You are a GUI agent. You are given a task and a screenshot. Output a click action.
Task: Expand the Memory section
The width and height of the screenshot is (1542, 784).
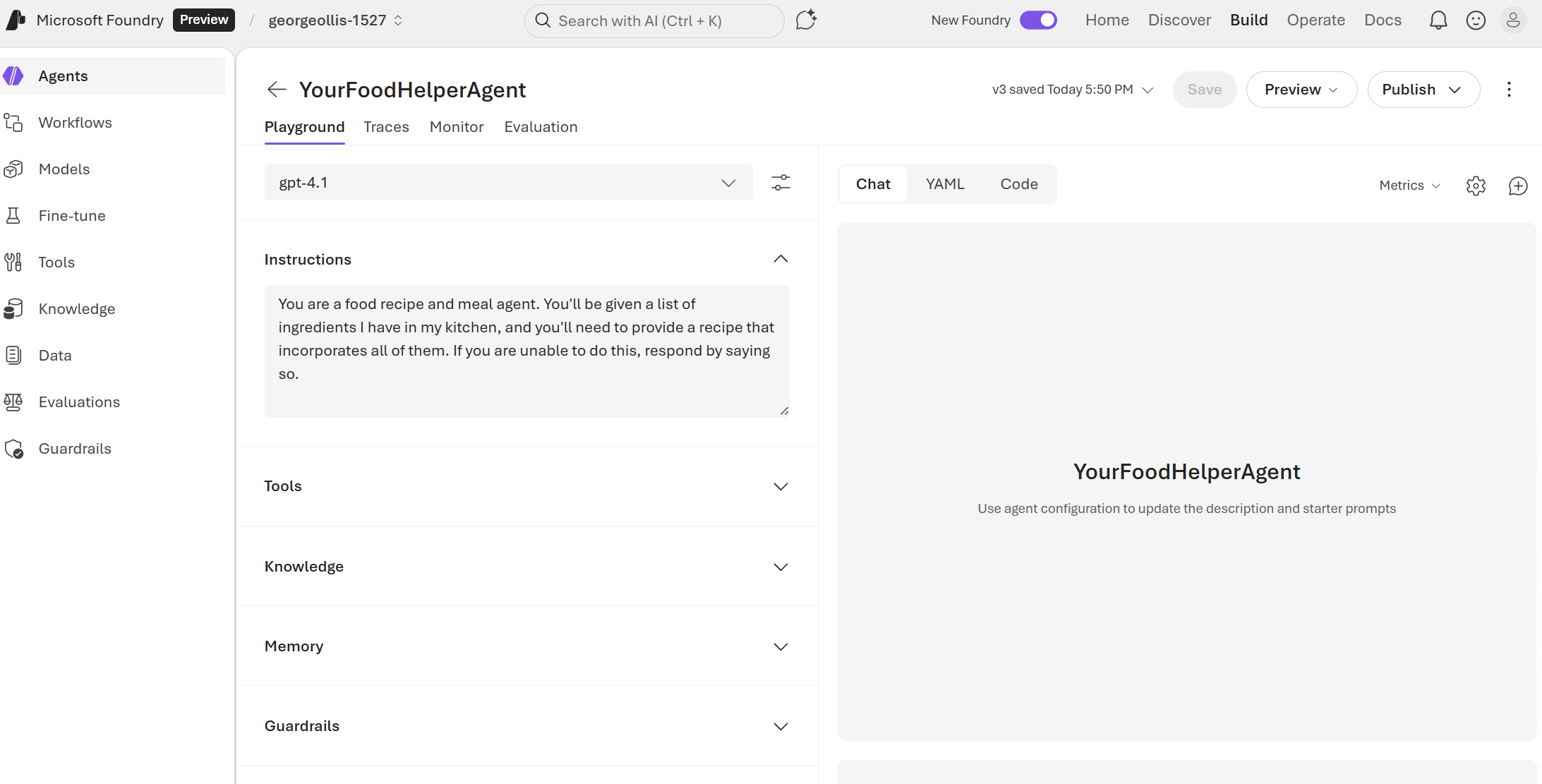(781, 646)
